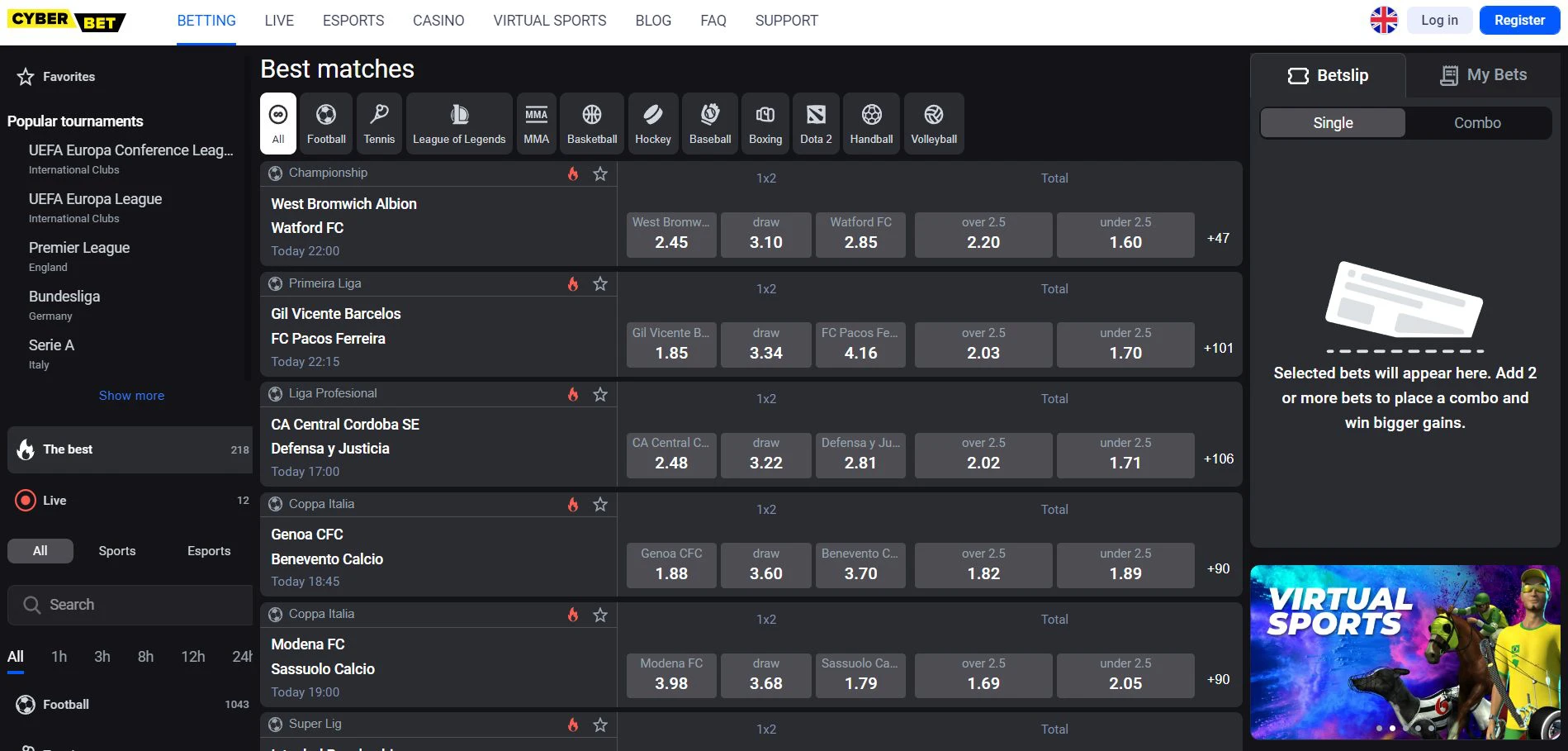This screenshot has height=751, width=1568.
Task: Open the SUPPORT navigation link
Action: click(x=786, y=21)
